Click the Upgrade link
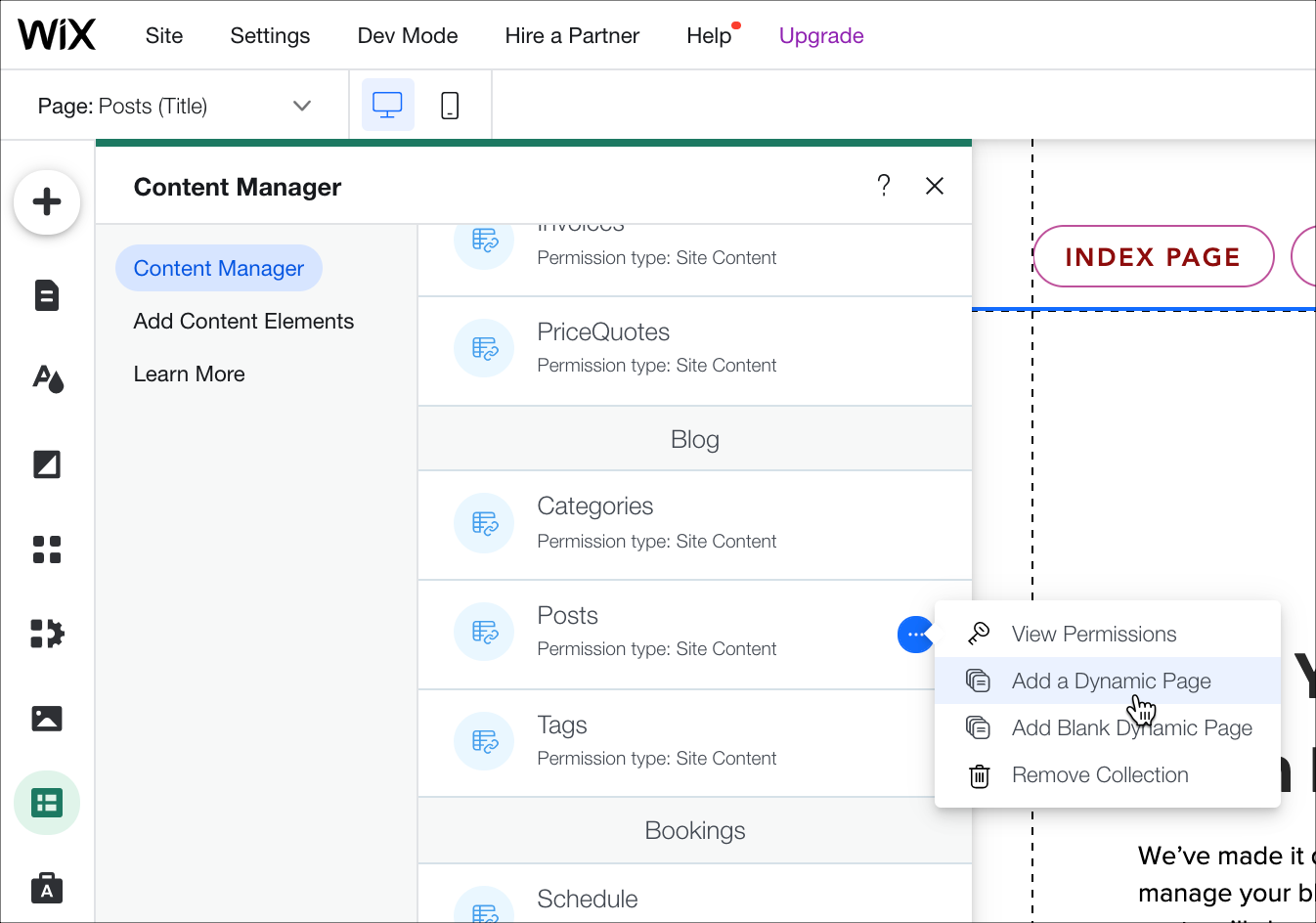 point(820,36)
